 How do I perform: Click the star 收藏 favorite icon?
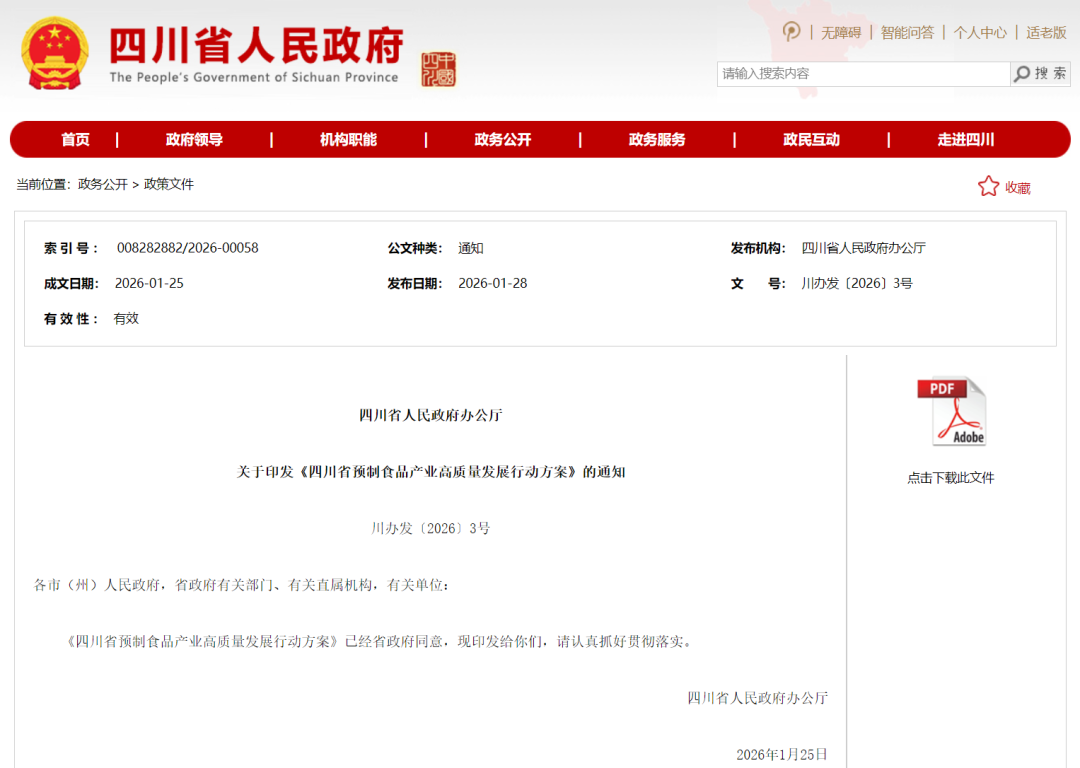[988, 186]
